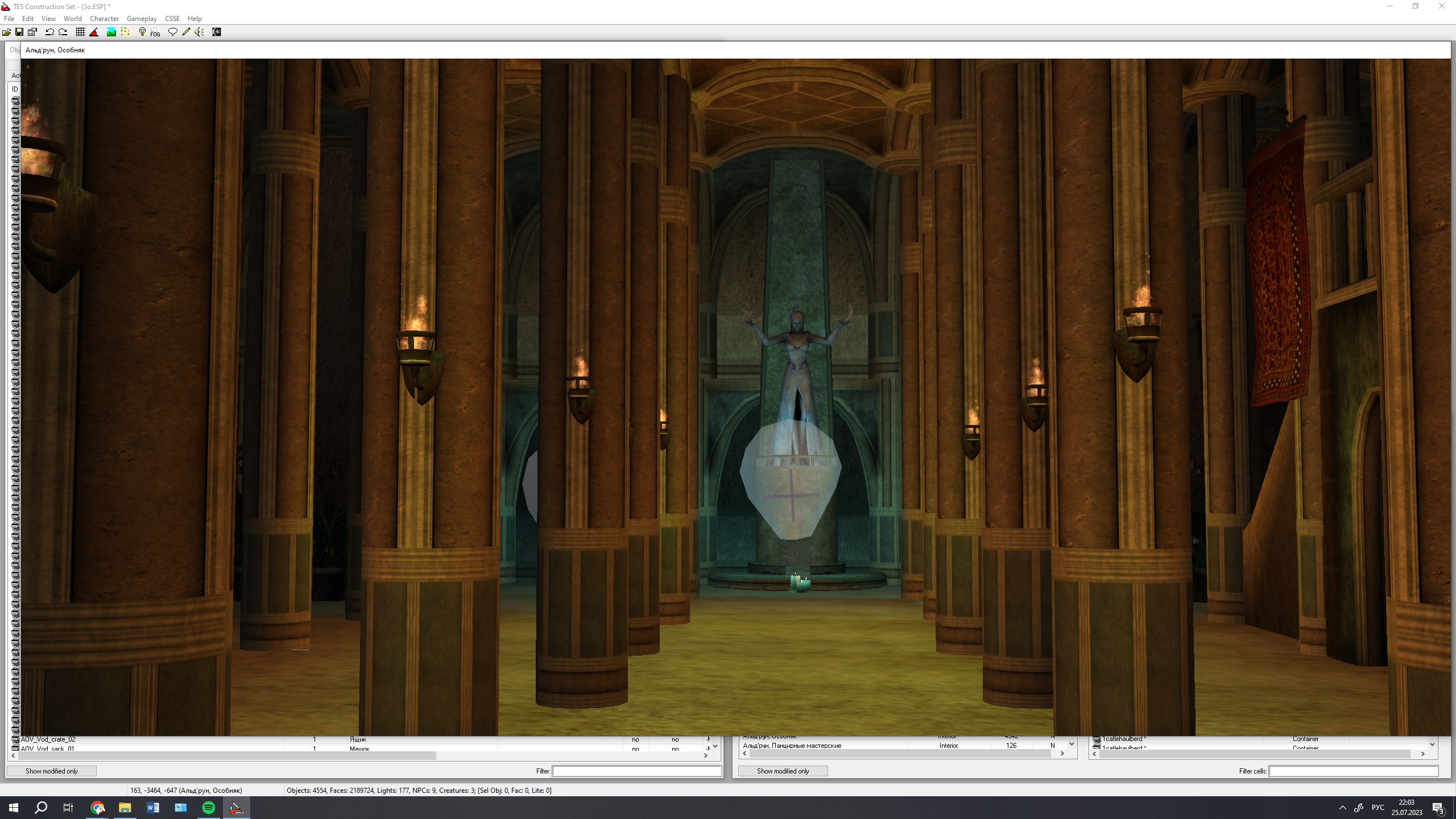The image size is (1456, 819).
Task: Toggle angle snap red triangle icon
Action: coord(94,32)
